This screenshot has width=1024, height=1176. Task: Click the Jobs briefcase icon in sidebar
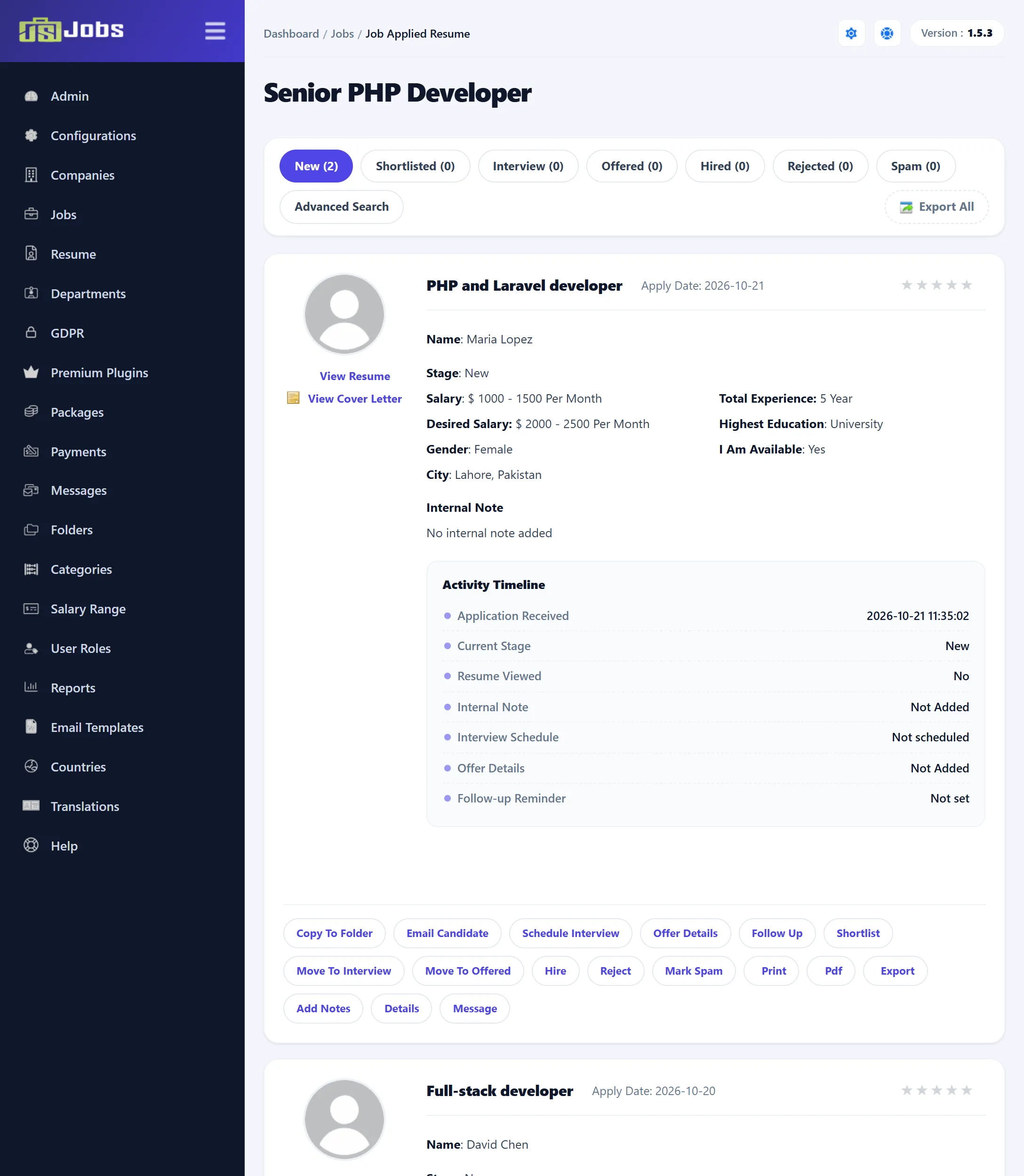pos(32,214)
